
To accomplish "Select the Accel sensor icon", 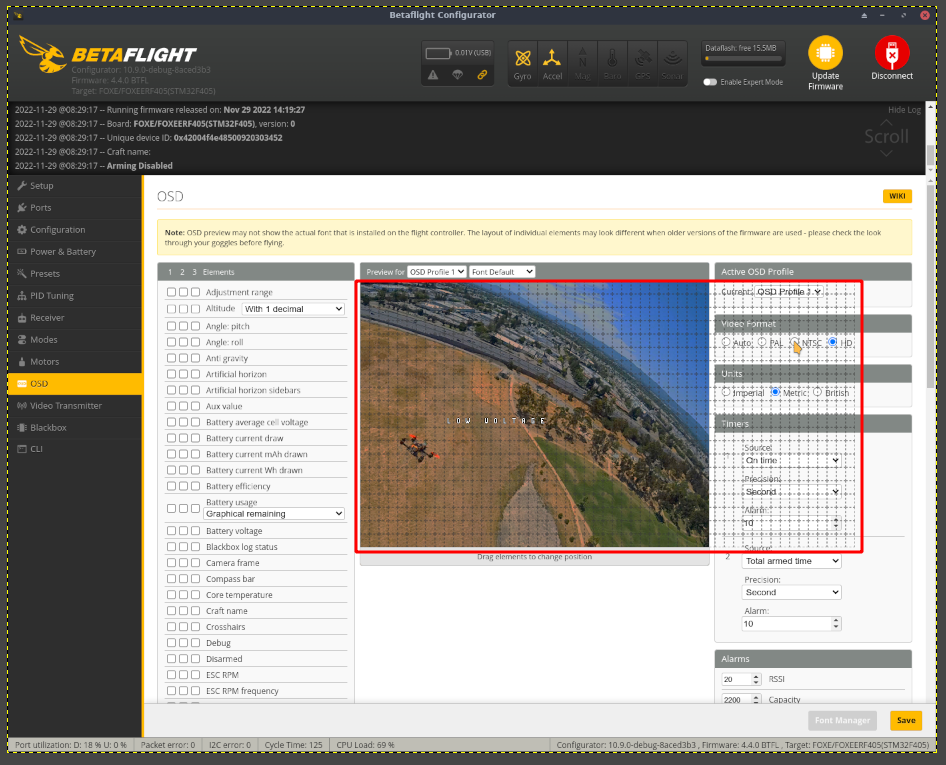I will pos(551,61).
